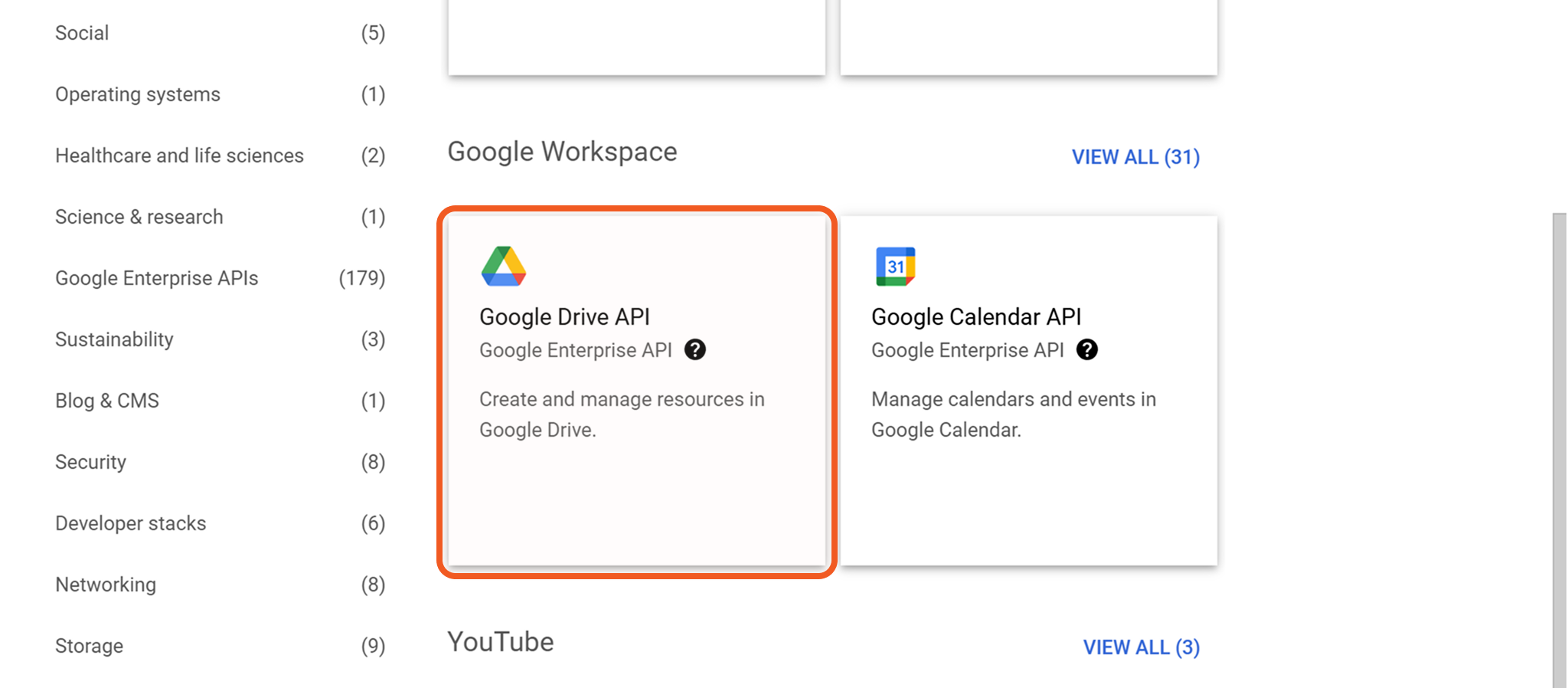The width and height of the screenshot is (1568, 688).
Task: Click help icon beside Drive's Enterprise API label
Action: click(695, 350)
